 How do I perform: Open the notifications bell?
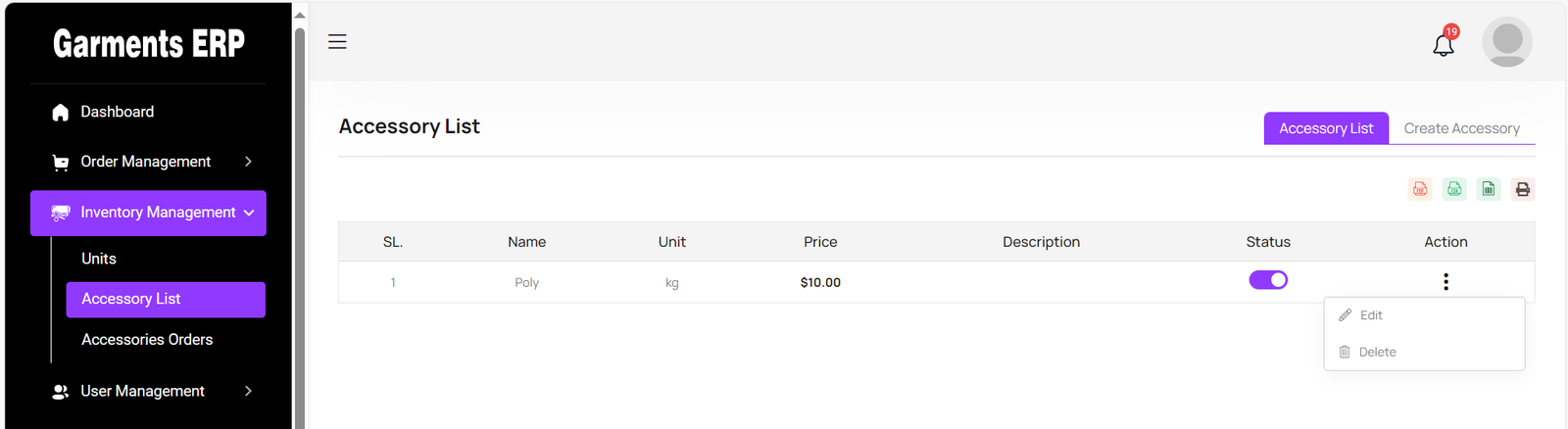pos(1444,44)
